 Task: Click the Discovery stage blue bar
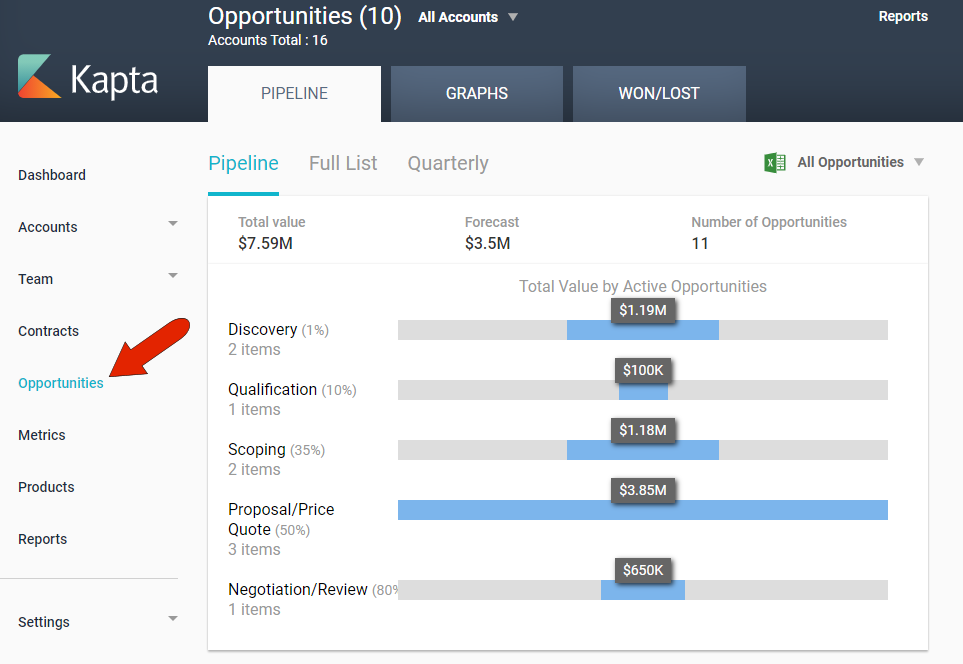coord(642,331)
